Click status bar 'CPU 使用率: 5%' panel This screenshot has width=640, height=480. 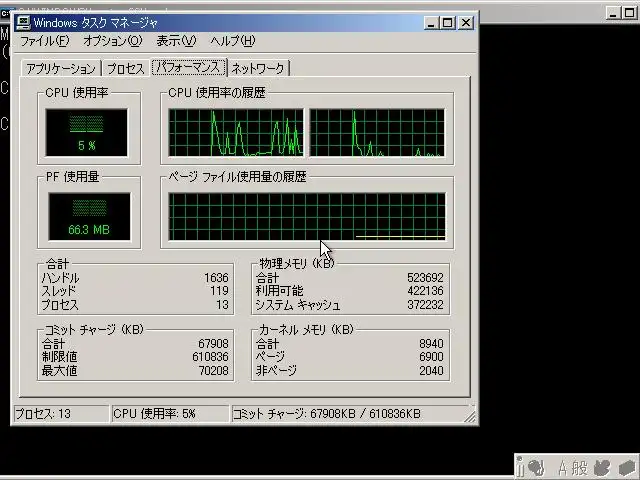pyautogui.click(x=170, y=414)
